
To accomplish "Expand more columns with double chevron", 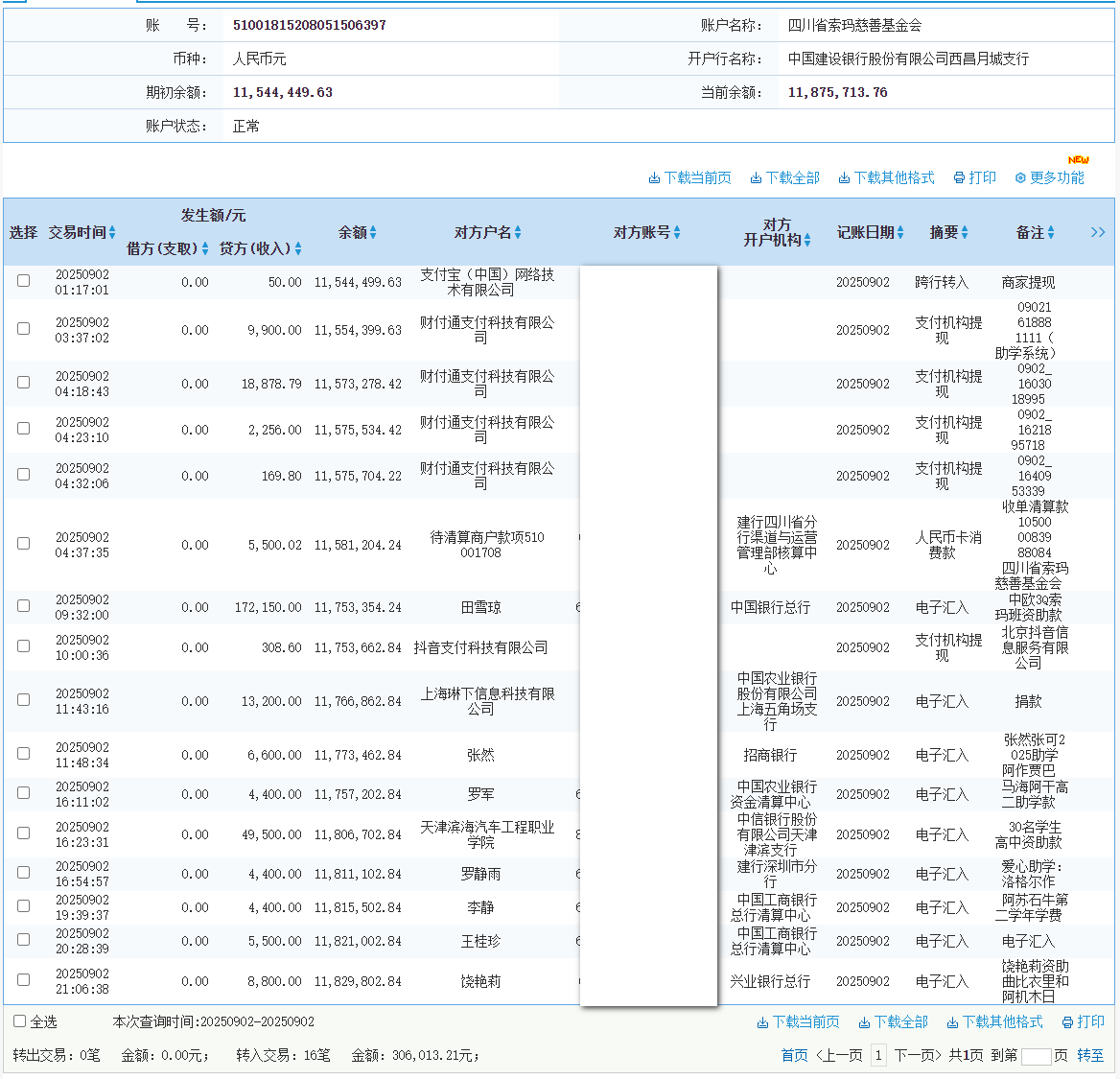I will [1098, 232].
